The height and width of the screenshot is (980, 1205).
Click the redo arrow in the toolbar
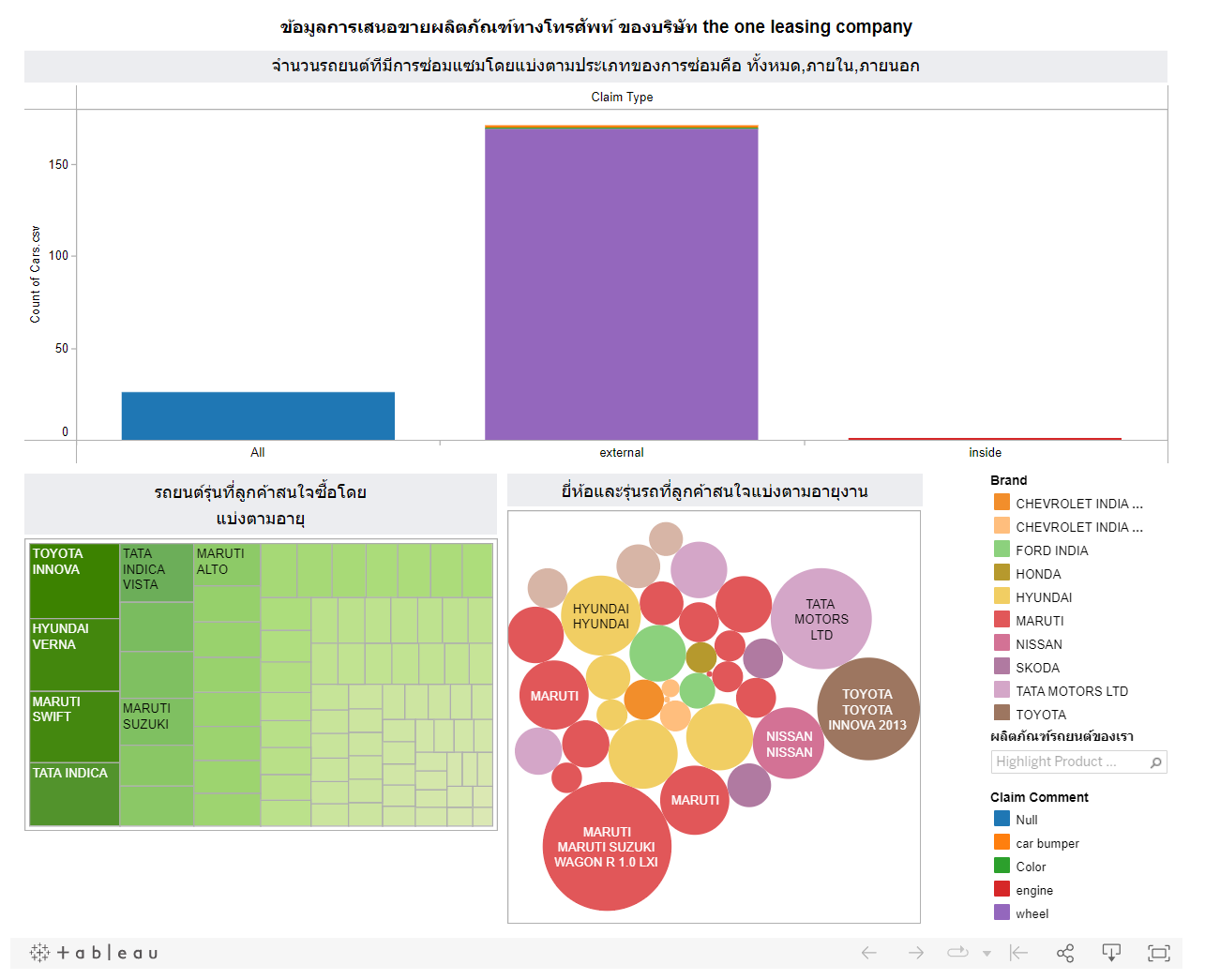914,953
